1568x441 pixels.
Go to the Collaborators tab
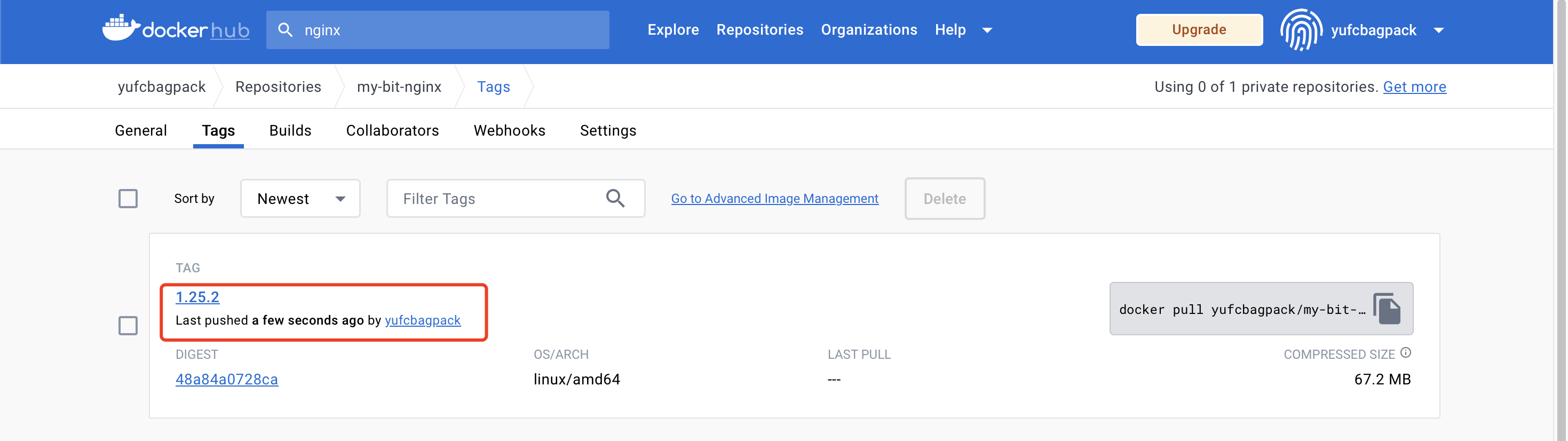(x=392, y=130)
